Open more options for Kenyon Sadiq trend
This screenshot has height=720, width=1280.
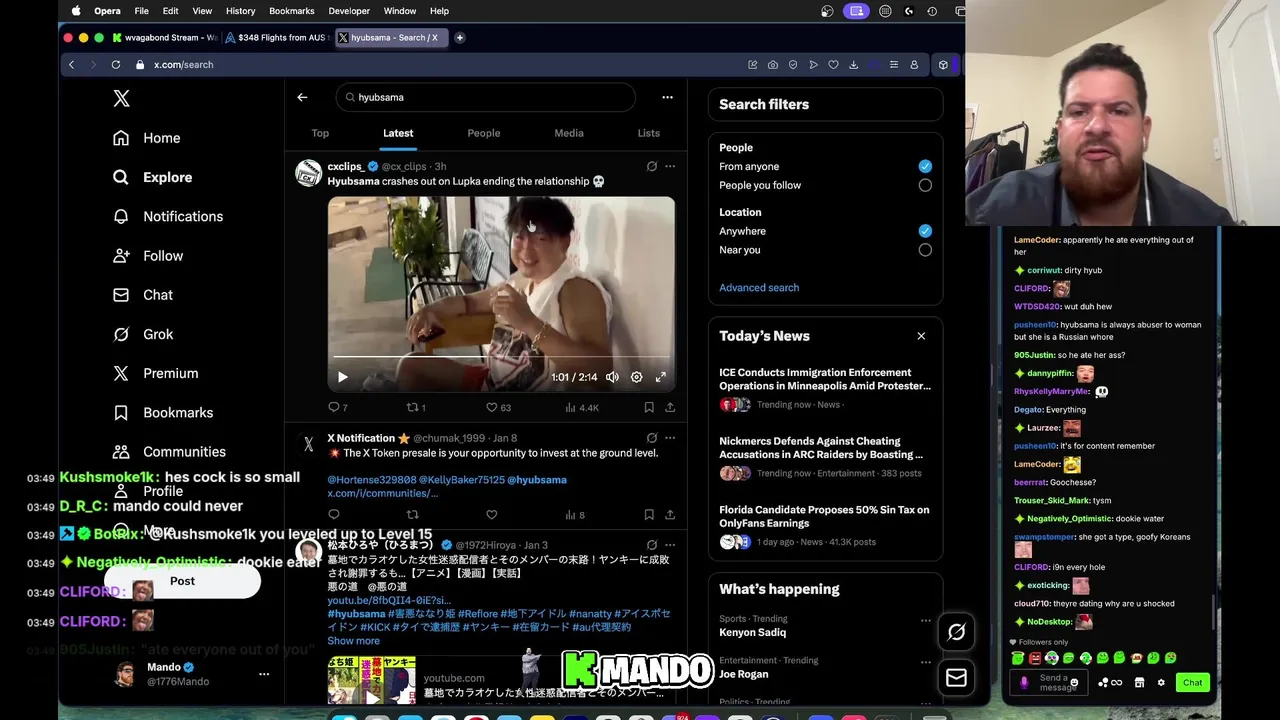925,621
